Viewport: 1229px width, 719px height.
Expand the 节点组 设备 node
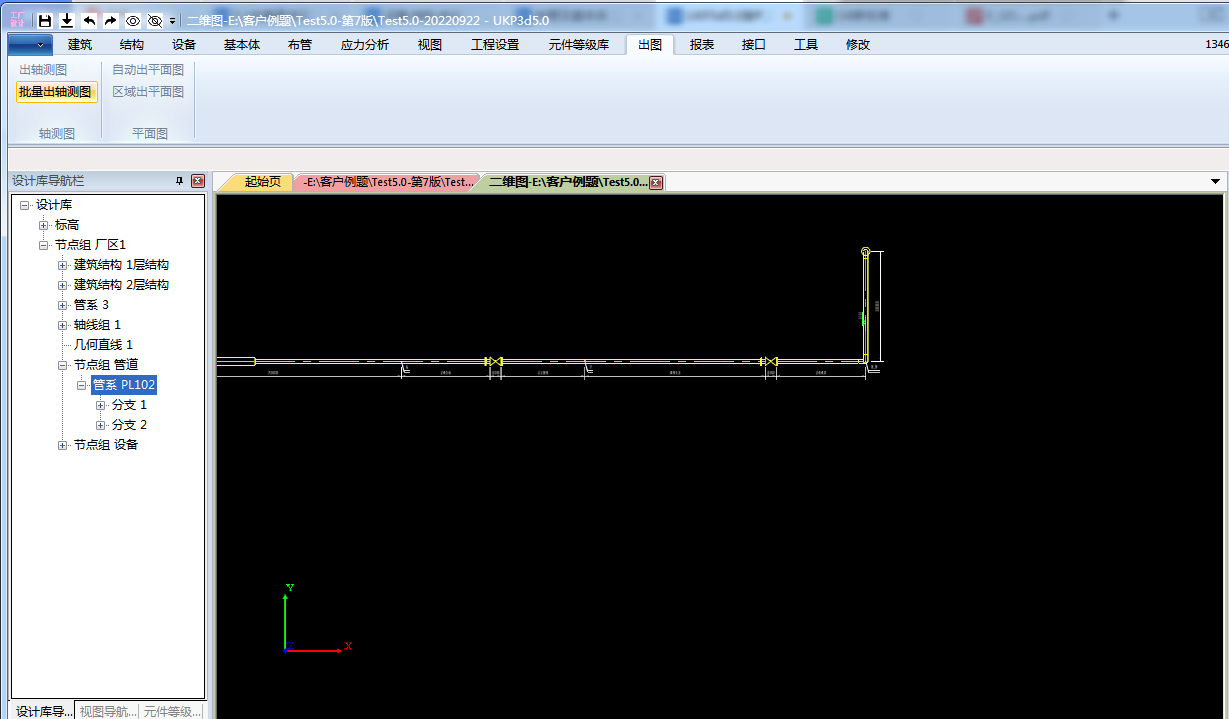(62, 445)
